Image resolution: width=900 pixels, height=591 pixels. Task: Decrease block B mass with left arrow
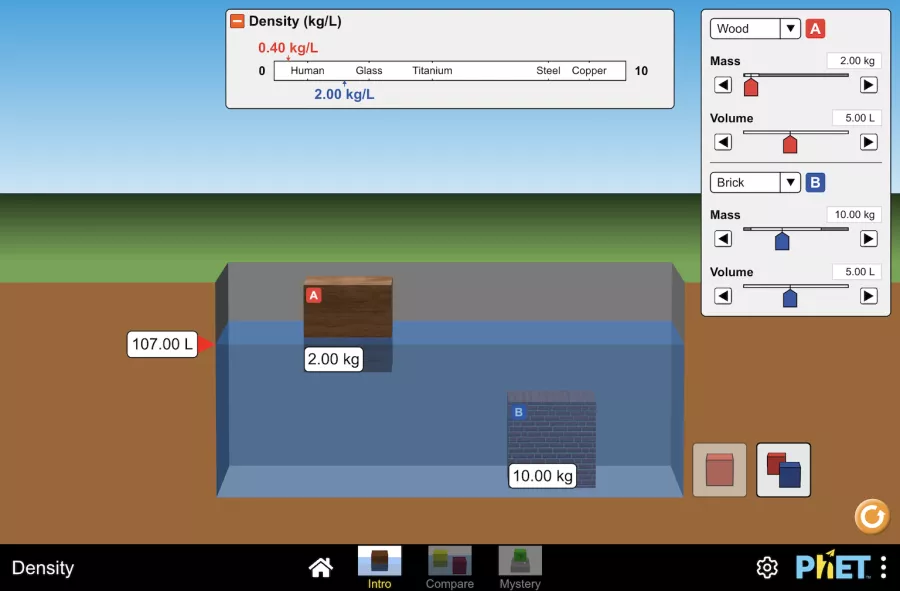723,238
